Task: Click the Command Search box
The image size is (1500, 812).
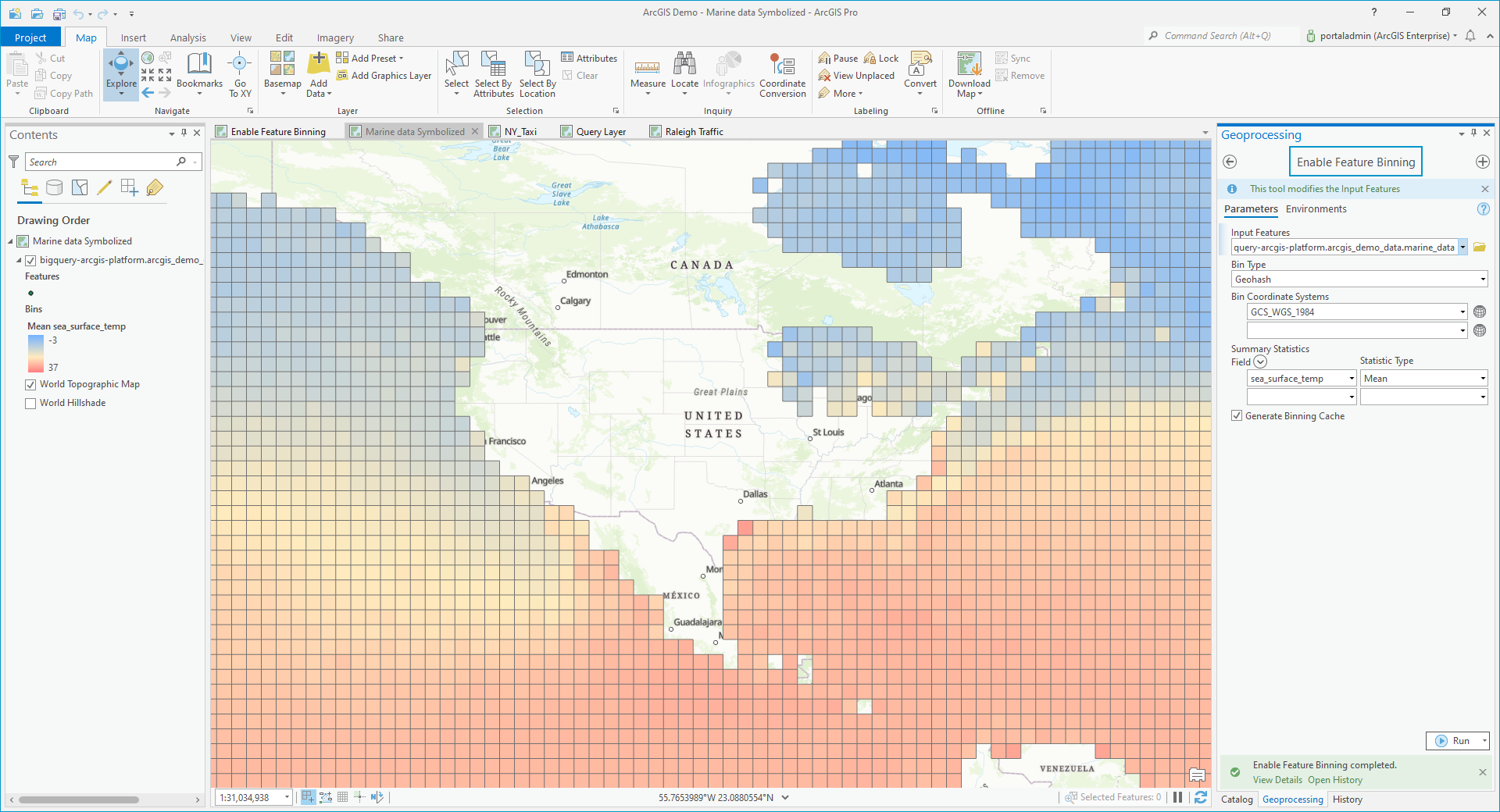Action: (x=1222, y=36)
